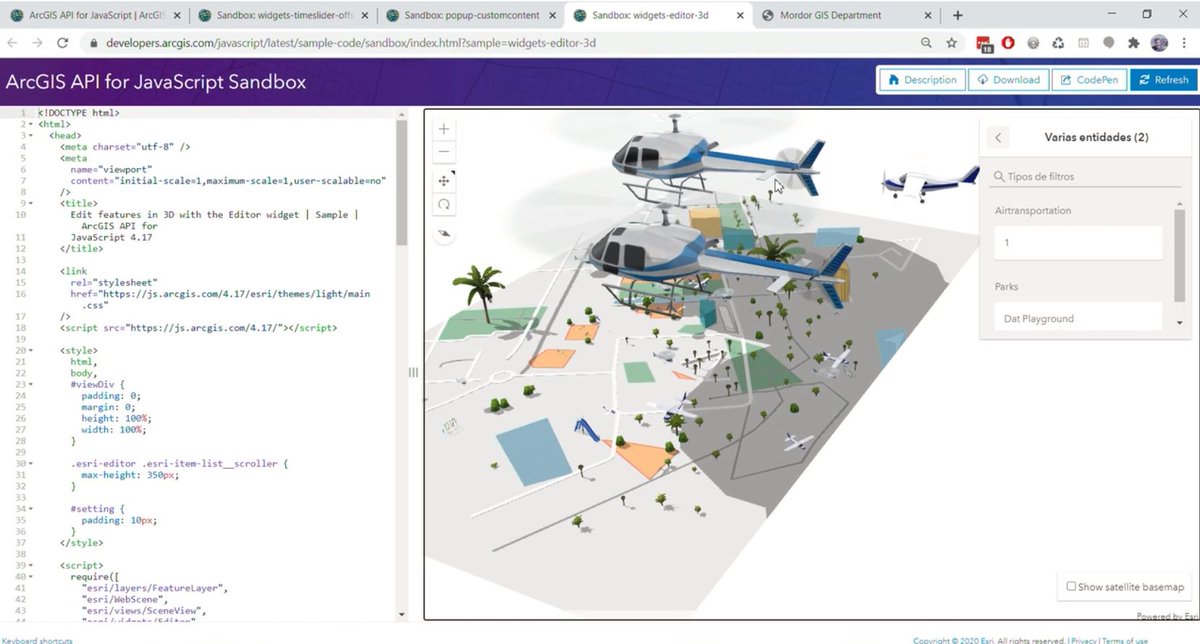Click the editor panel scroll-down arrow
Screen dimensions: 1200x644
tap(1180, 323)
